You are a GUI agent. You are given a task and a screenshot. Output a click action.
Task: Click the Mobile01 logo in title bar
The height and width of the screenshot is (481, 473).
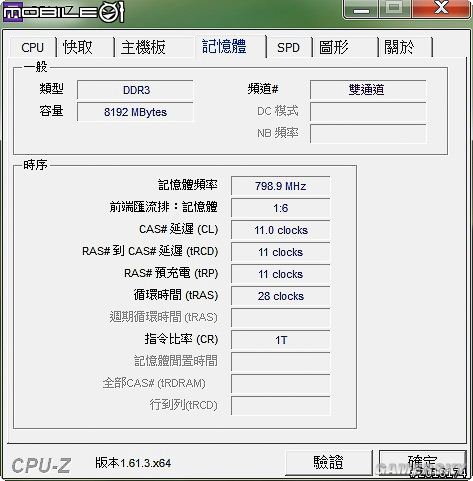tap(63, 12)
